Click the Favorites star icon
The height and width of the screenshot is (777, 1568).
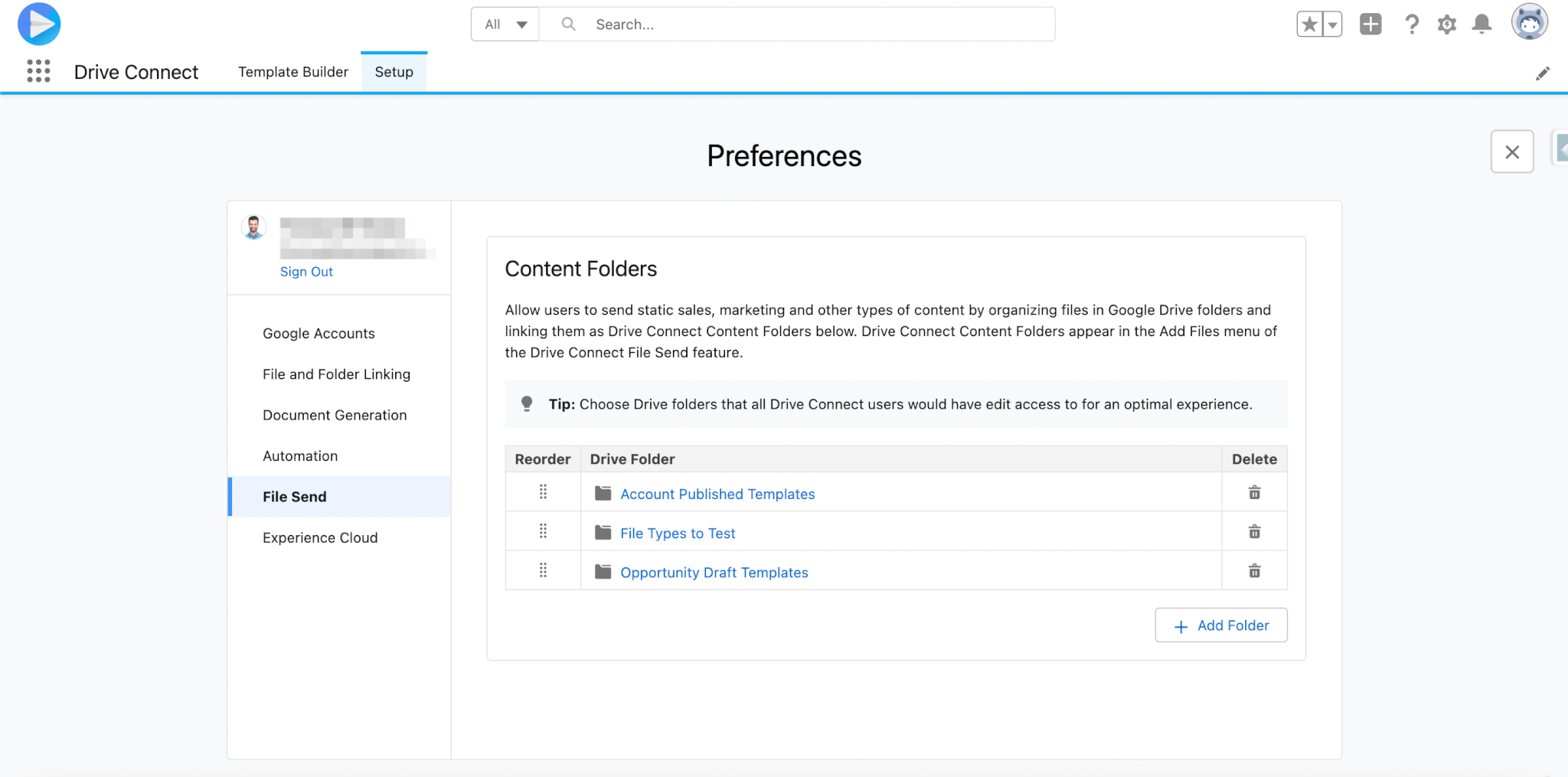(x=1309, y=24)
